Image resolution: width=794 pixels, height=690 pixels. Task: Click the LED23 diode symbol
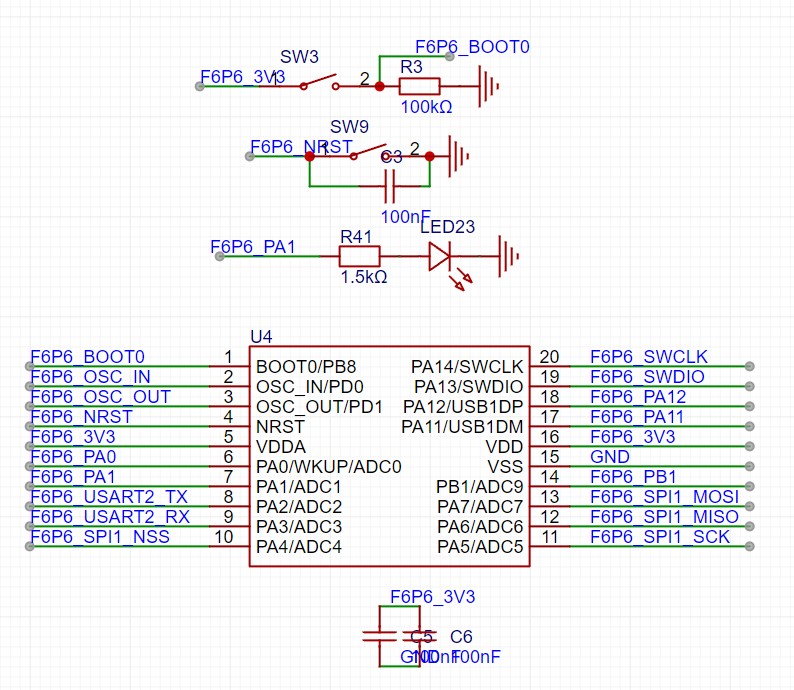[441, 257]
